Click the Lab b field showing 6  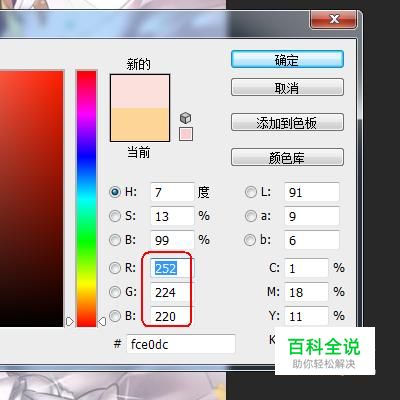pos(312,240)
